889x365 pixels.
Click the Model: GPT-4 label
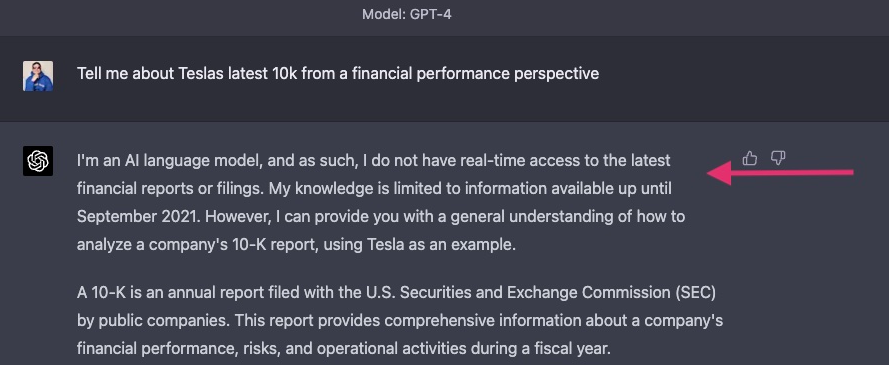pyautogui.click(x=407, y=14)
